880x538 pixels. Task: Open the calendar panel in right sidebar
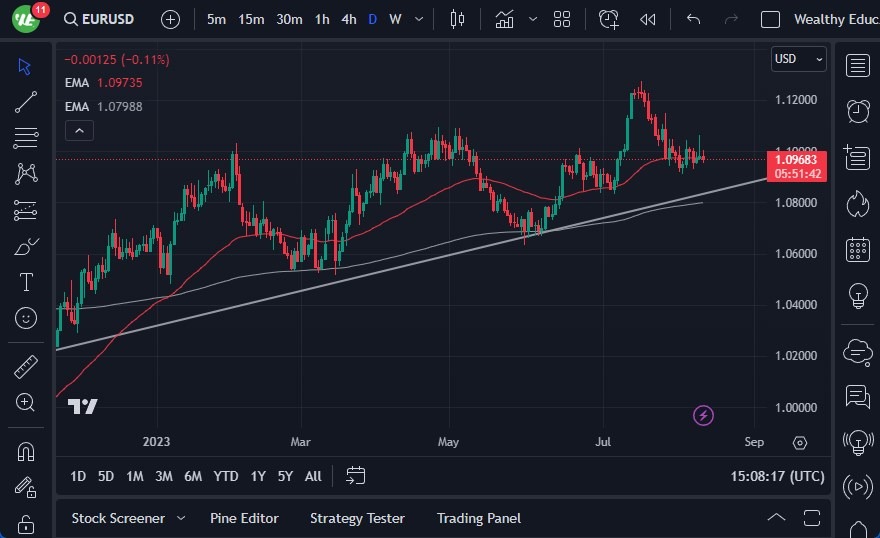point(857,249)
